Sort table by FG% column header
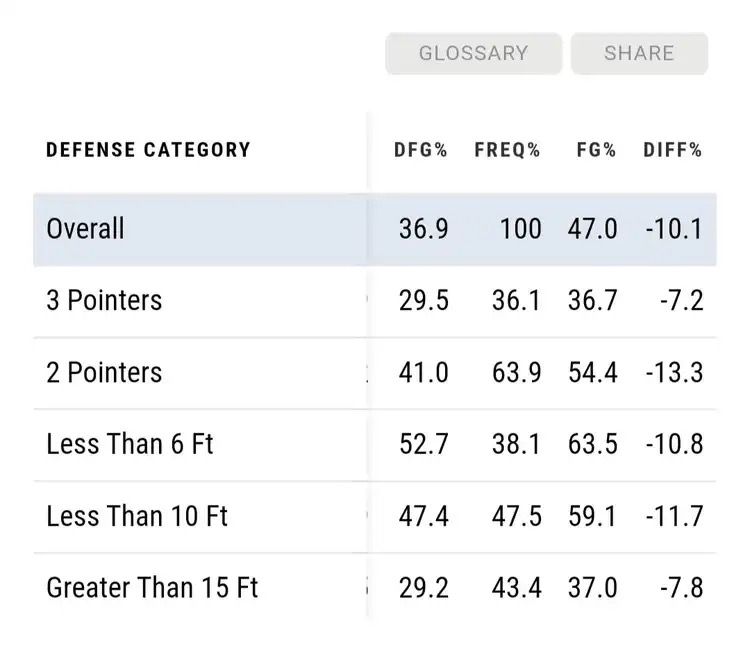The height and width of the screenshot is (654, 750). tap(596, 151)
